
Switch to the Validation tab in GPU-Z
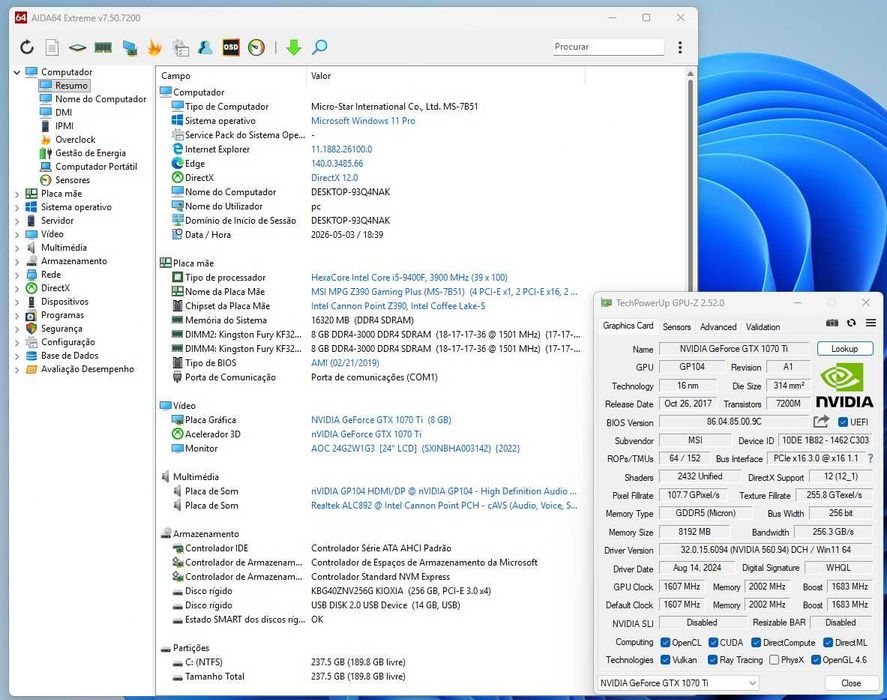pyautogui.click(x=763, y=327)
